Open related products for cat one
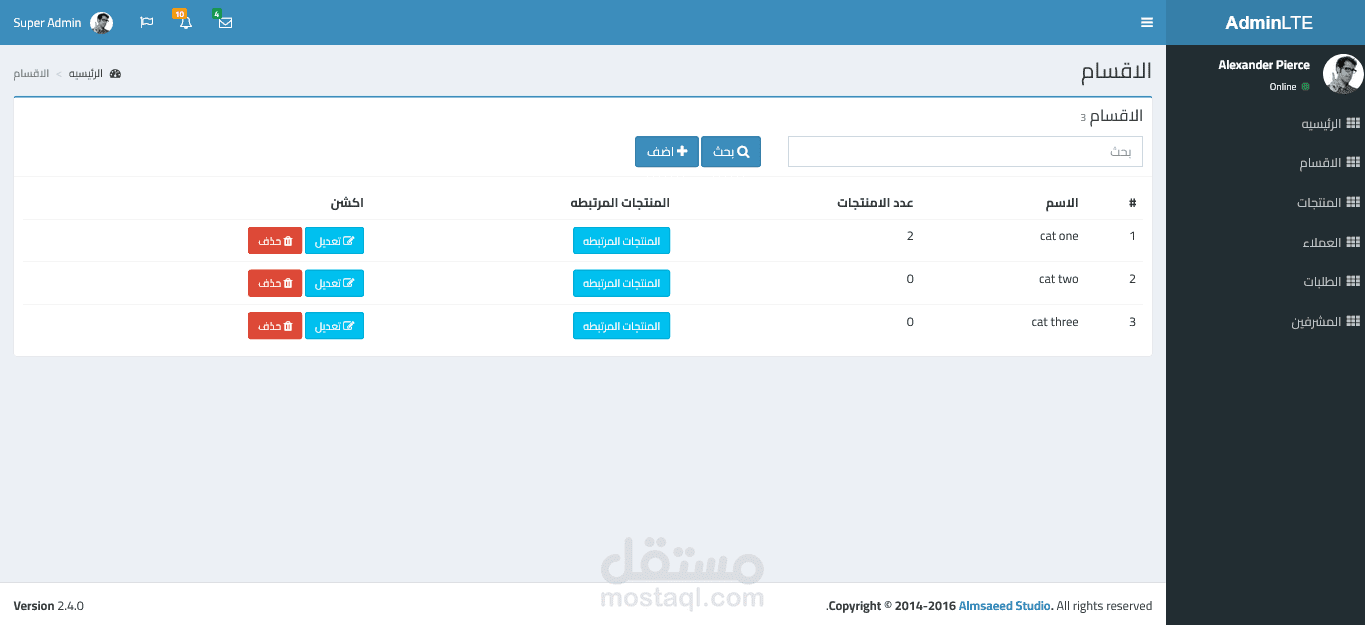Image resolution: width=1365 pixels, height=625 pixels. [x=621, y=241]
